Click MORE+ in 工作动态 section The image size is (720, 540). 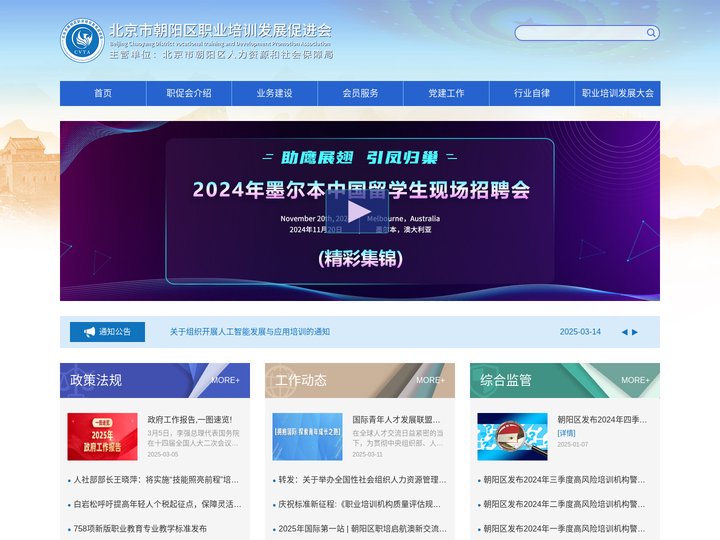(x=430, y=380)
